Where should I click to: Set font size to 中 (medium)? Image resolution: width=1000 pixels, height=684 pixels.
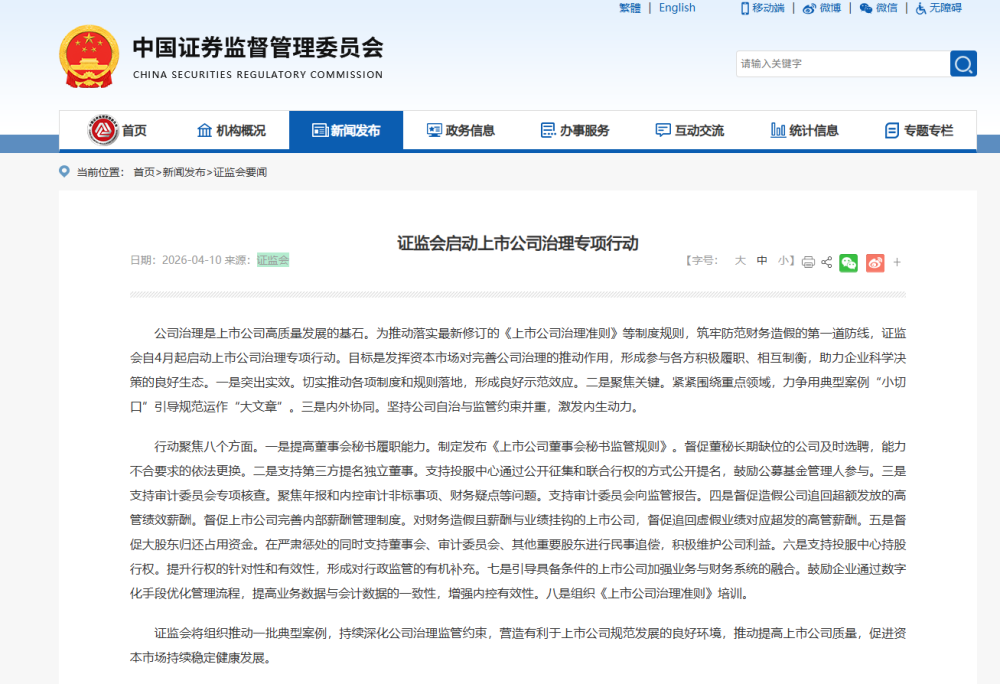tap(762, 261)
